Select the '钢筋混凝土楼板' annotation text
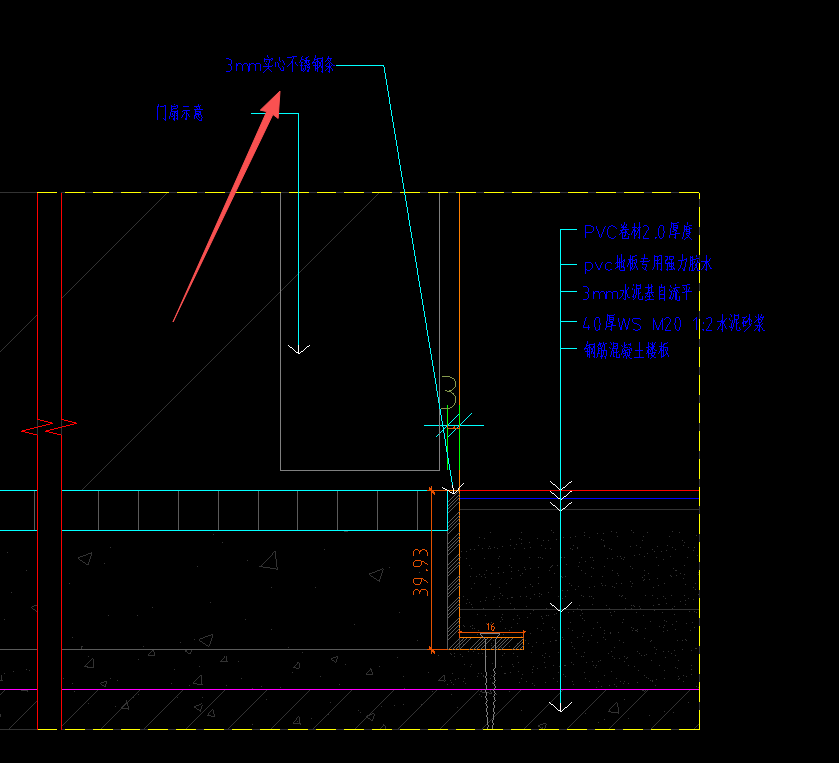The image size is (839, 763). tap(626, 350)
